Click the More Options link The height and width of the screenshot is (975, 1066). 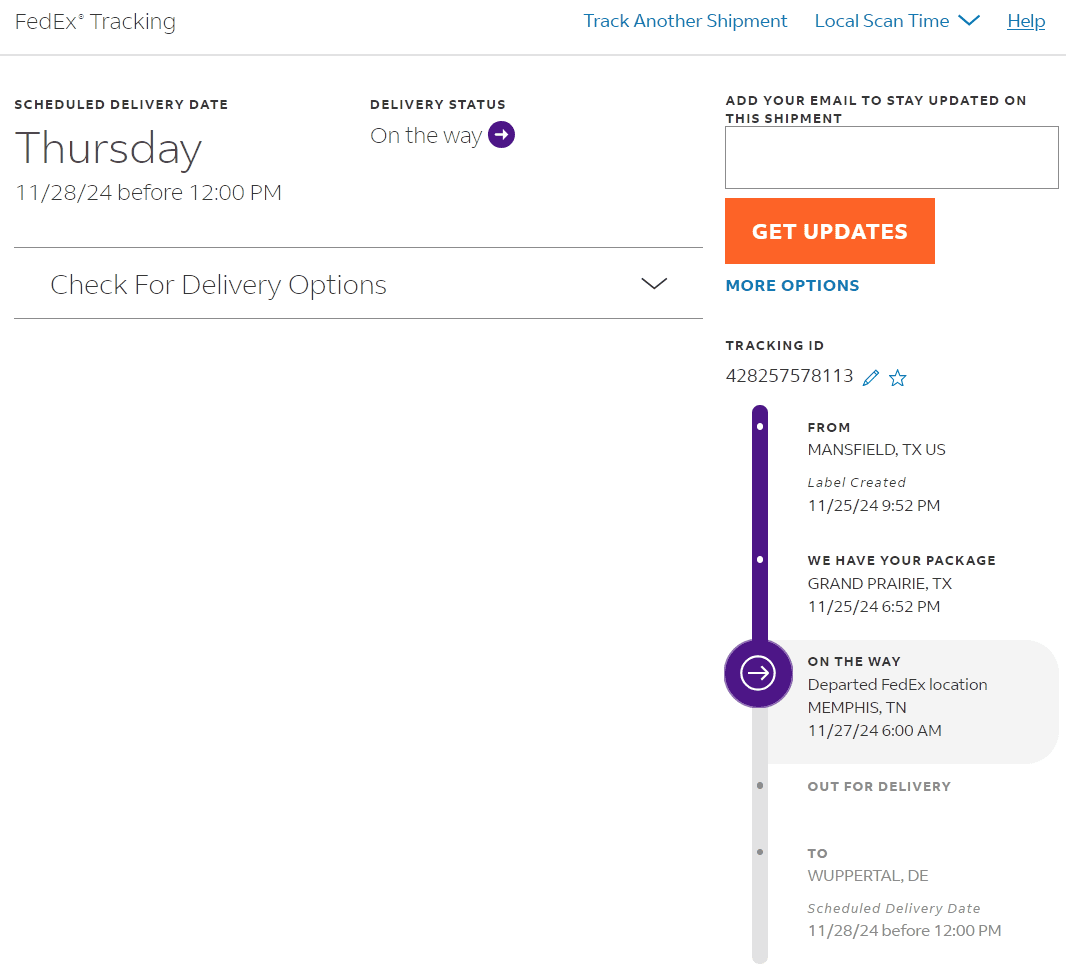click(x=792, y=286)
